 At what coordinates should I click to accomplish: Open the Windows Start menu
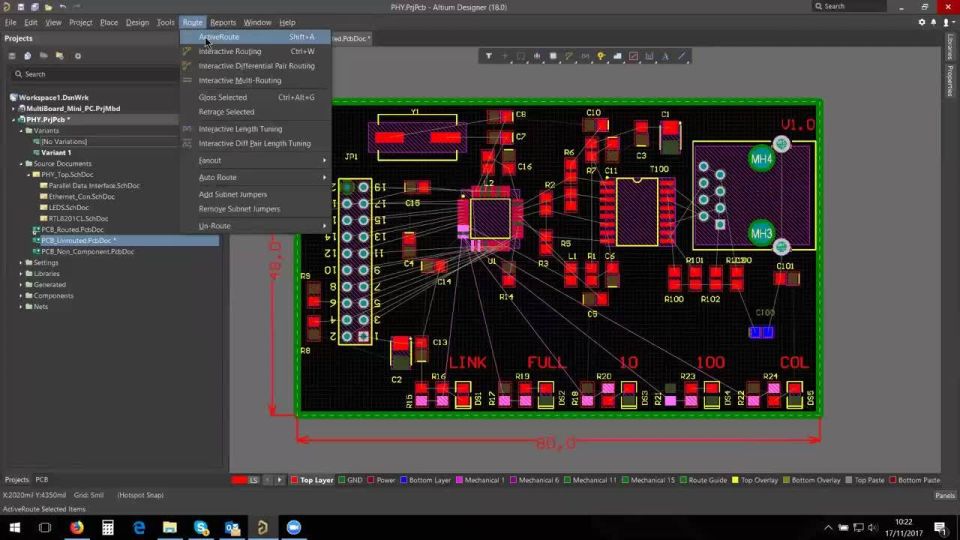tap(15, 527)
